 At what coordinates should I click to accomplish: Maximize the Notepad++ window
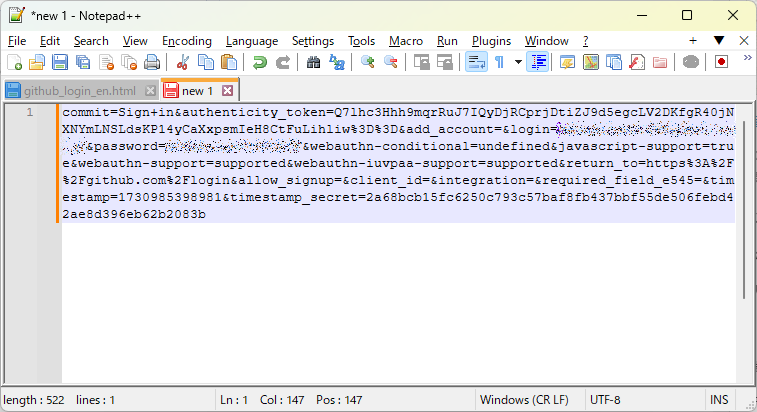coord(687,15)
